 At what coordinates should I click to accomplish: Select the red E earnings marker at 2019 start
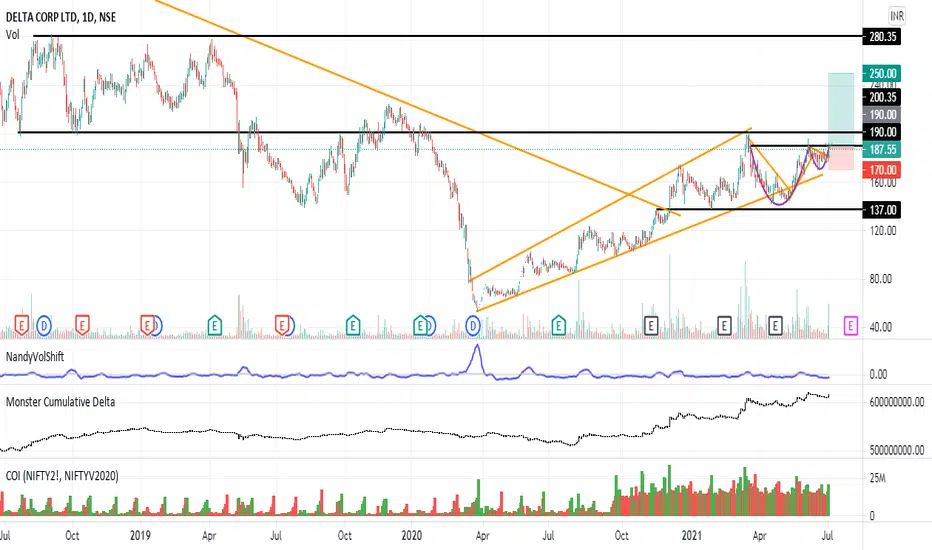146,325
